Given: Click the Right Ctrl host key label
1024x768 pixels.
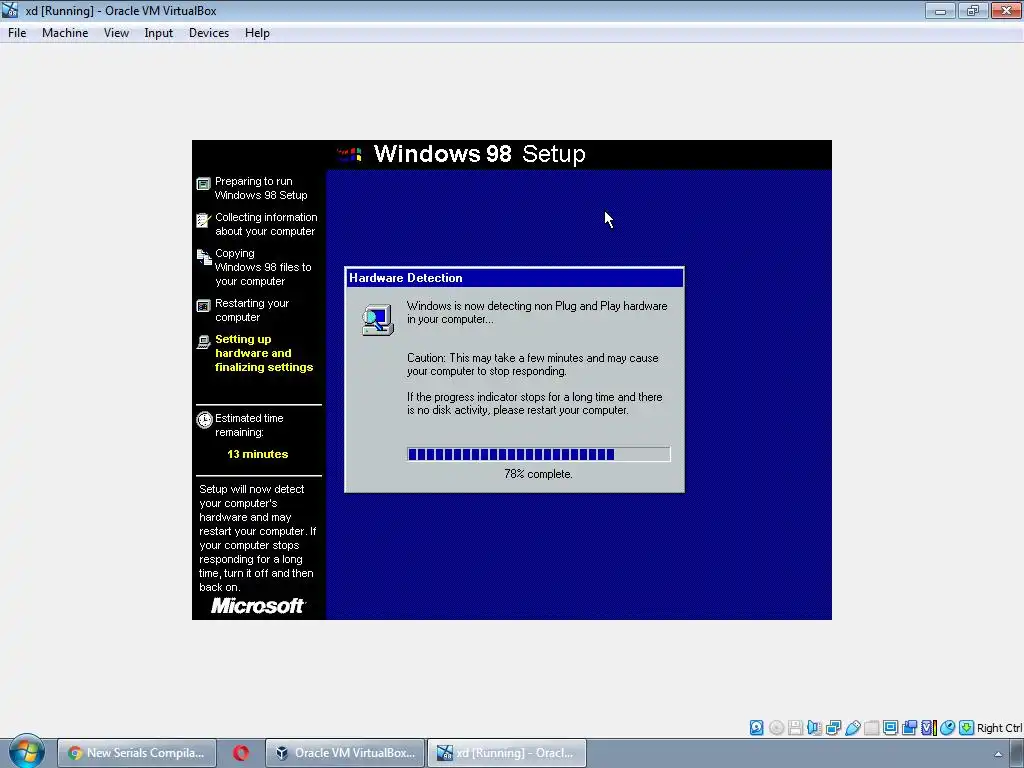Looking at the screenshot, I should [999, 728].
